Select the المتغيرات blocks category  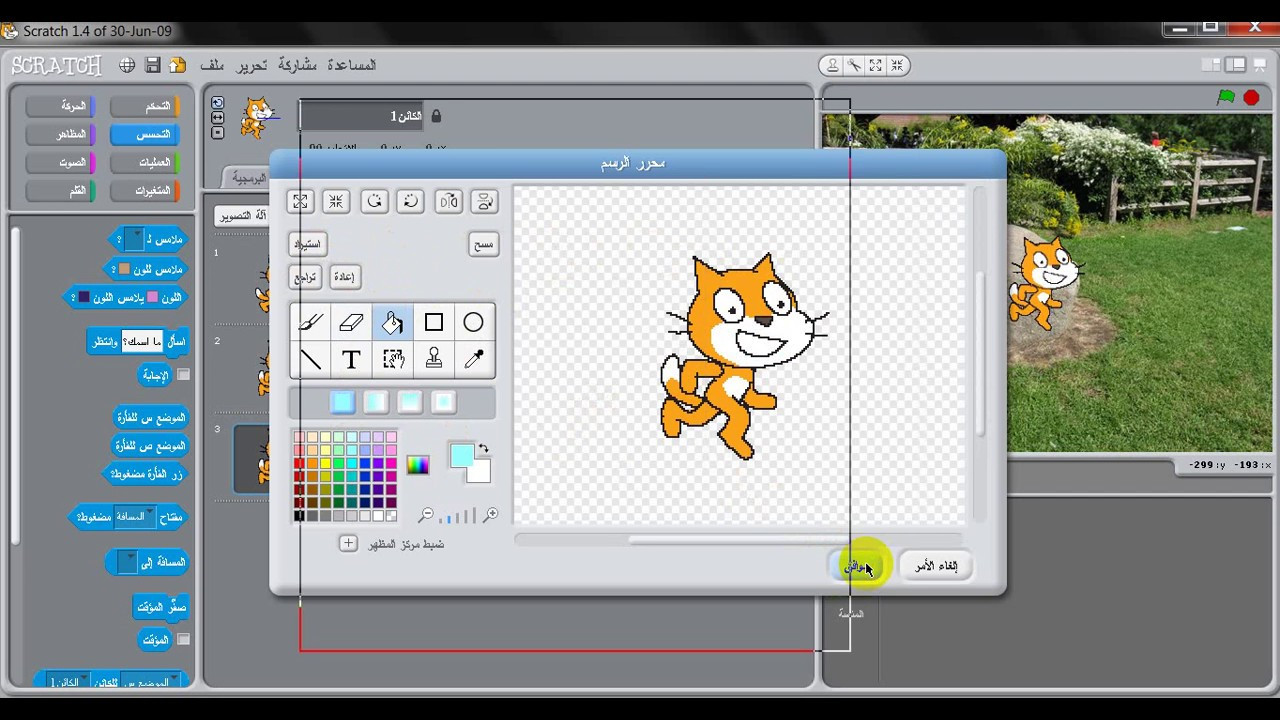[145, 190]
